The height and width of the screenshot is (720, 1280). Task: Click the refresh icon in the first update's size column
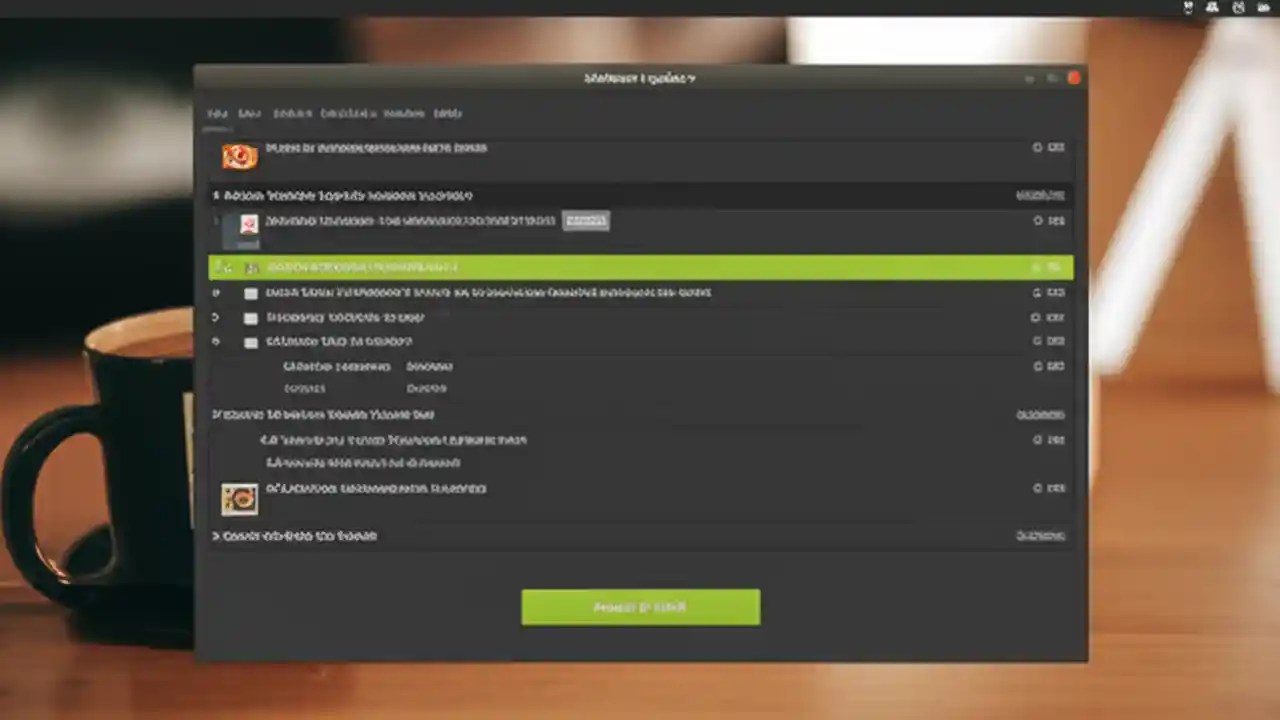(1038, 147)
